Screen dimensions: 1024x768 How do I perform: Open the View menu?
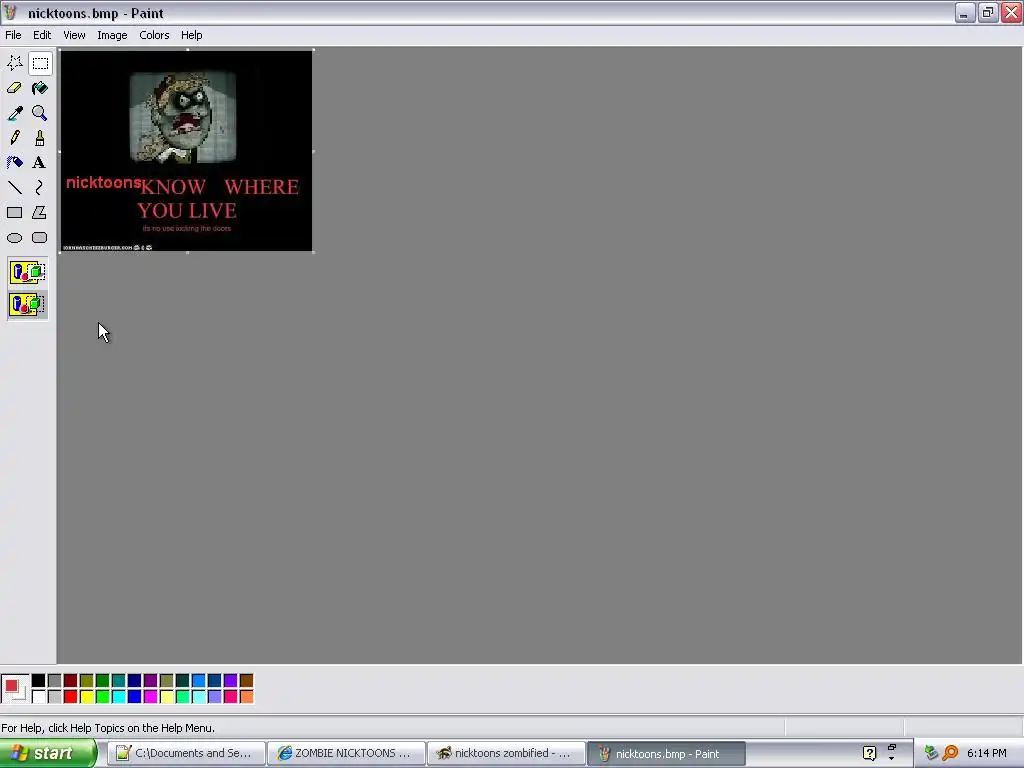click(x=74, y=35)
